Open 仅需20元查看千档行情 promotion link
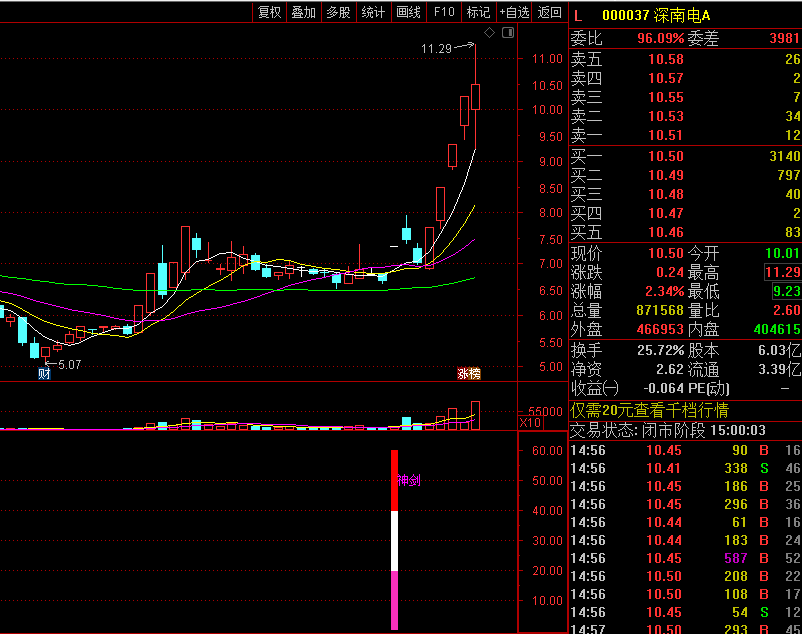Viewport: 802px width, 634px height. click(x=650, y=410)
